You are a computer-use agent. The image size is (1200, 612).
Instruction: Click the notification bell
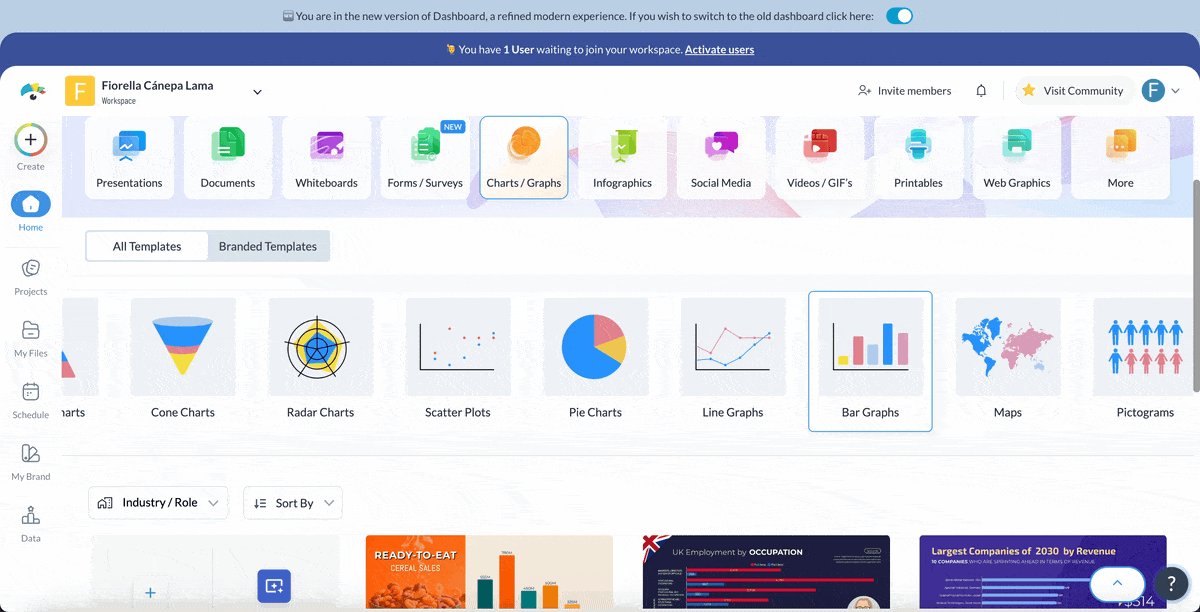tap(981, 90)
